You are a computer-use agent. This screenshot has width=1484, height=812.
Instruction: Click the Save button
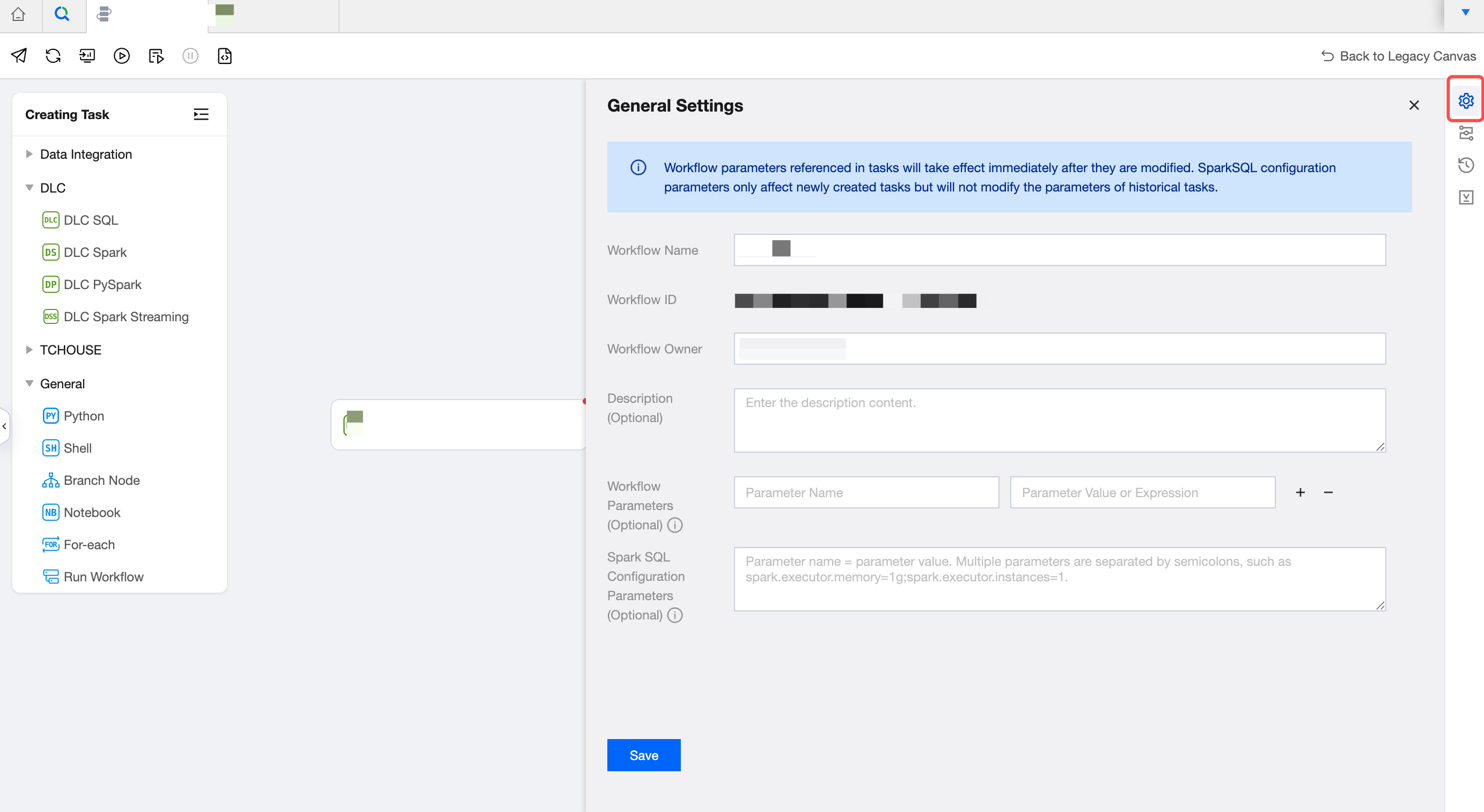(643, 755)
